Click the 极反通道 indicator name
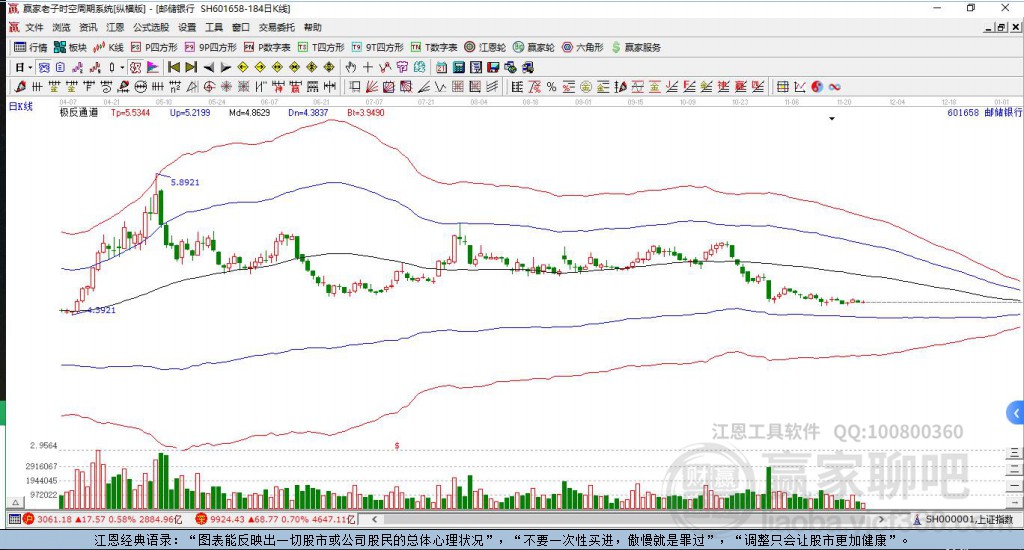The width and height of the screenshot is (1024, 550). 79,112
